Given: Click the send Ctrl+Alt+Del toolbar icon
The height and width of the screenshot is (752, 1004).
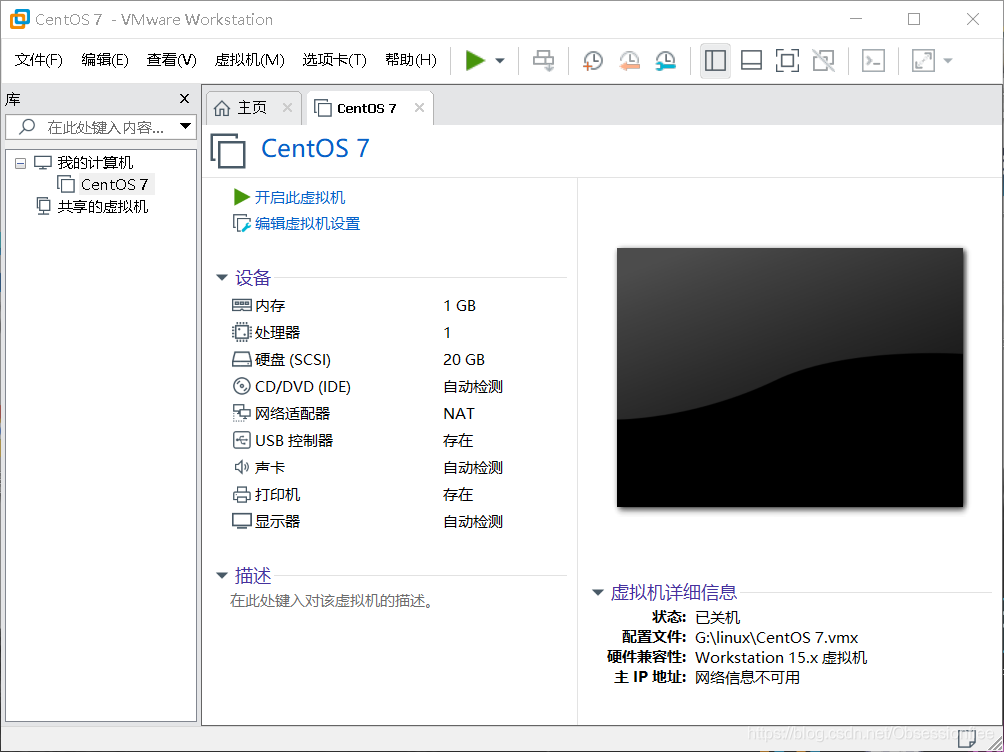Looking at the screenshot, I should pos(544,61).
